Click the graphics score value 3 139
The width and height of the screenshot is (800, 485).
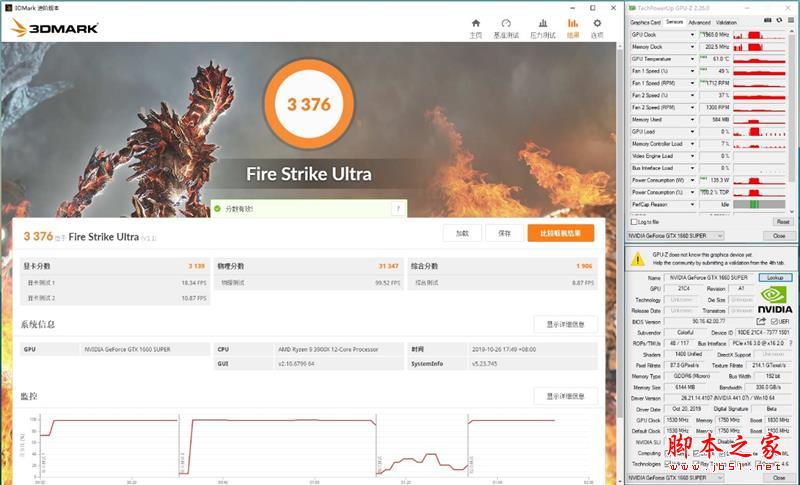pyautogui.click(x=196, y=266)
